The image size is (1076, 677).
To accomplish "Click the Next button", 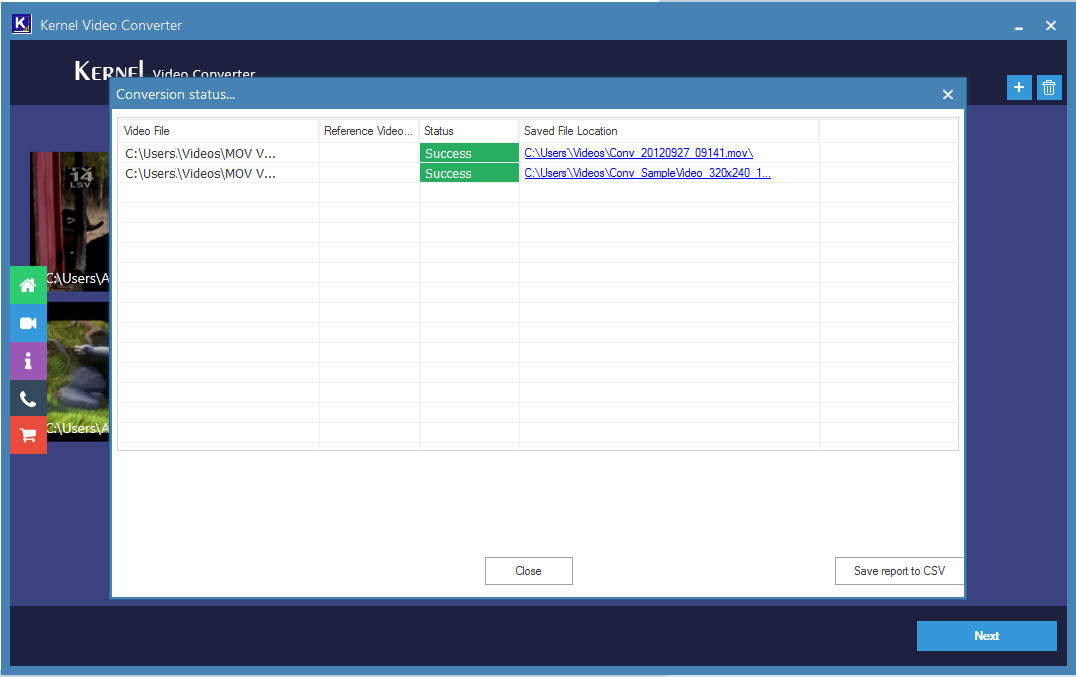I will click(x=987, y=636).
